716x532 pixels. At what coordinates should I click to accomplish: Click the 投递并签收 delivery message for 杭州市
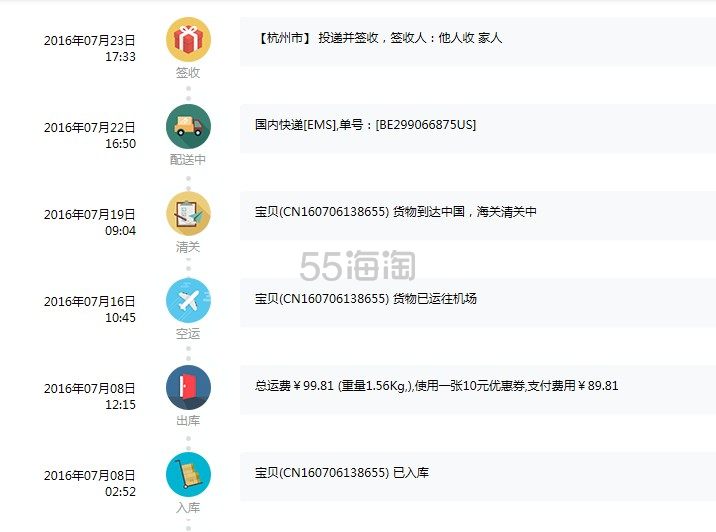pyautogui.click(x=379, y=38)
